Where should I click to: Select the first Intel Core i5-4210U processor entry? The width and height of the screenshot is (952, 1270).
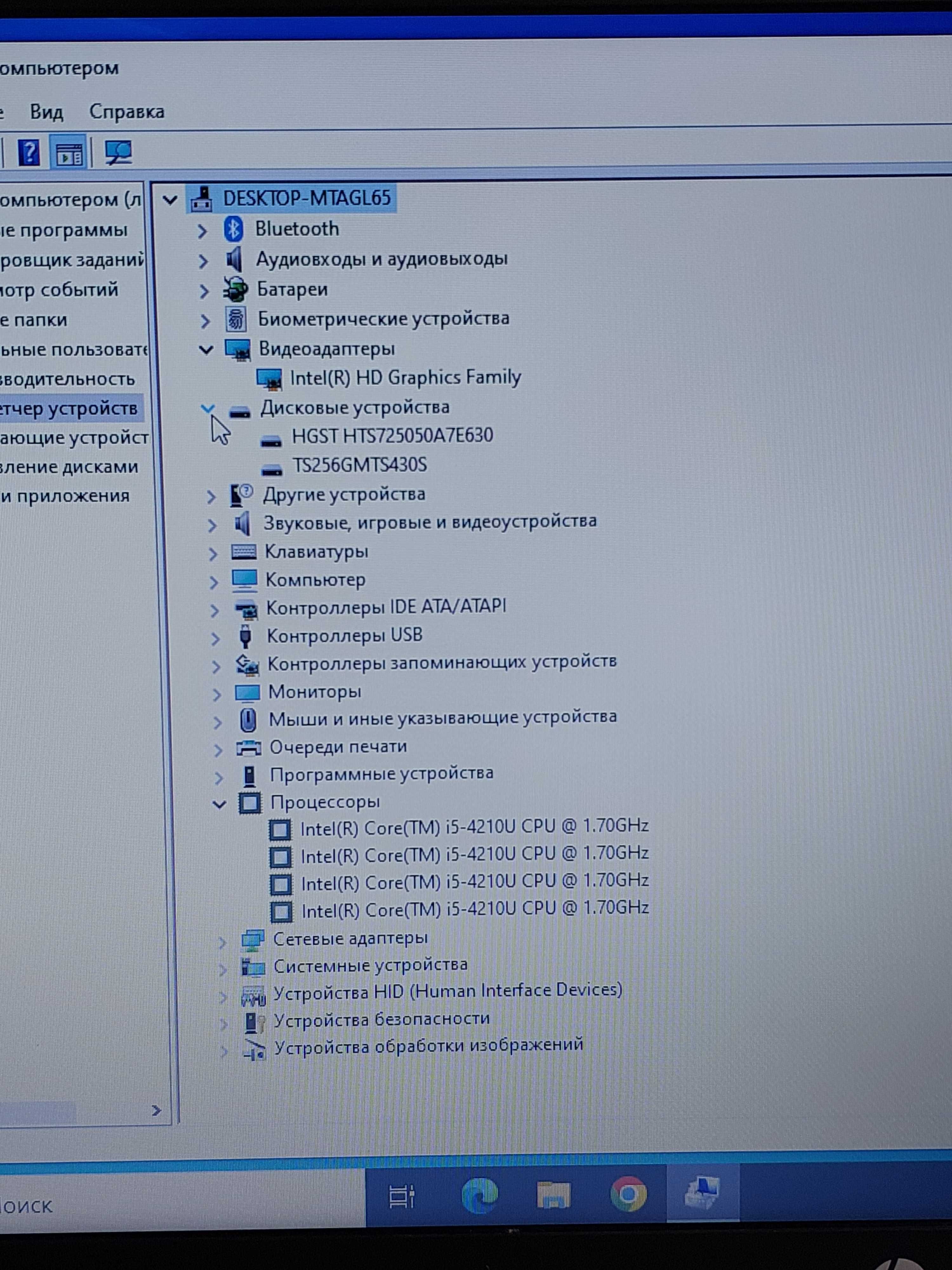[x=474, y=827]
